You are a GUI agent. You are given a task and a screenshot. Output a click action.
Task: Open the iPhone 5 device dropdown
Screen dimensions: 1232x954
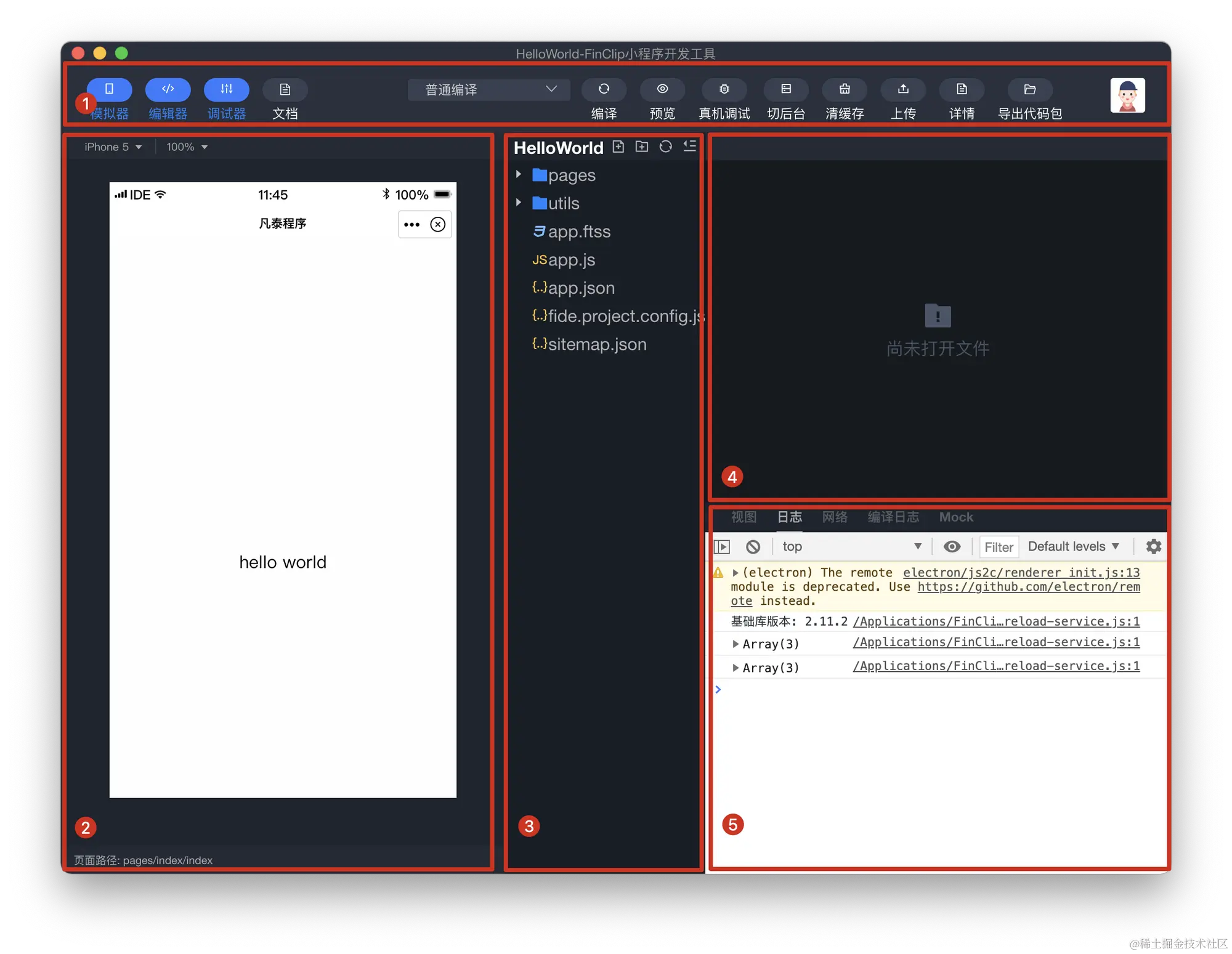click(113, 147)
